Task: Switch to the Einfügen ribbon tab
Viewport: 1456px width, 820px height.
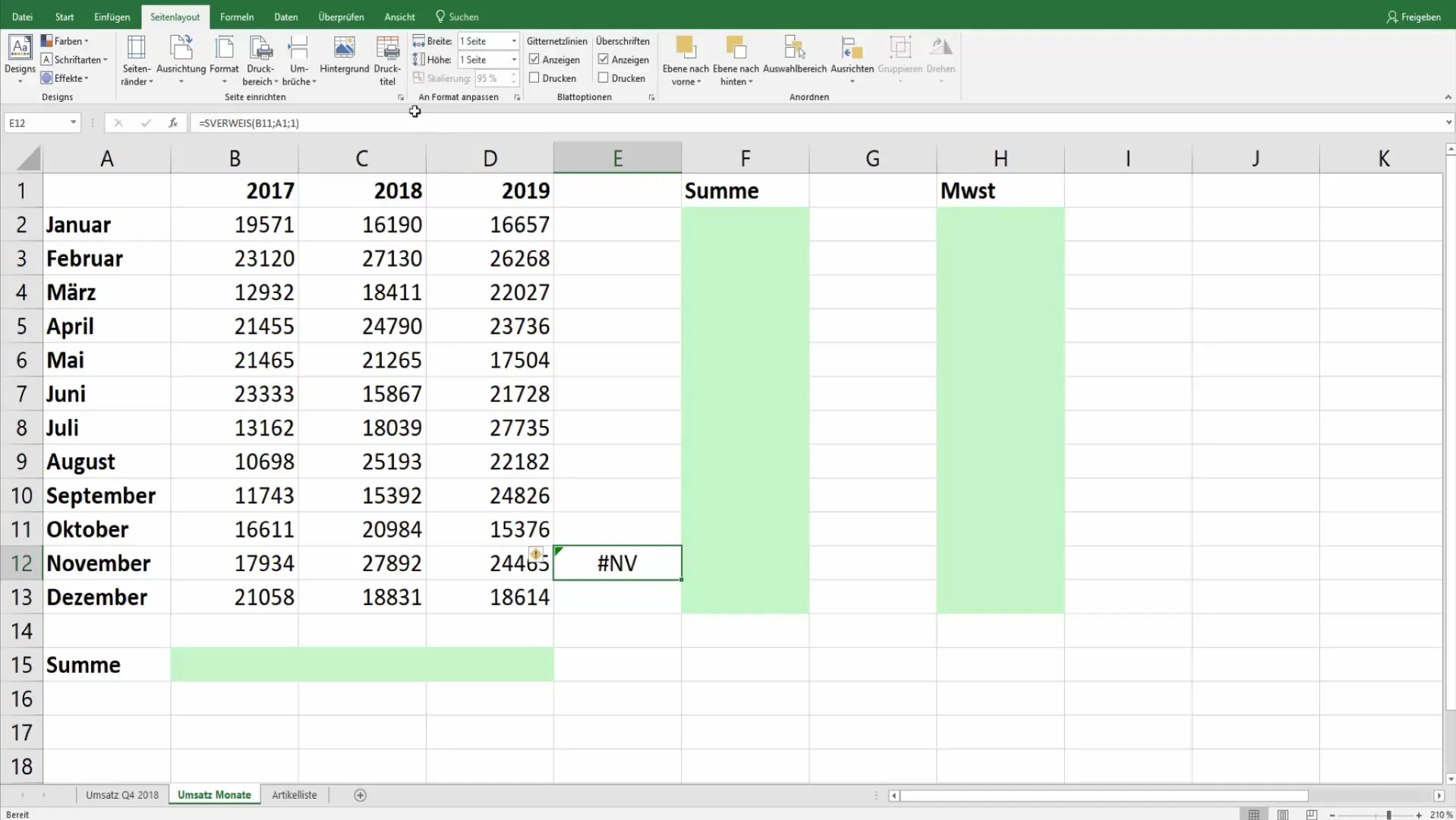Action: click(x=112, y=17)
